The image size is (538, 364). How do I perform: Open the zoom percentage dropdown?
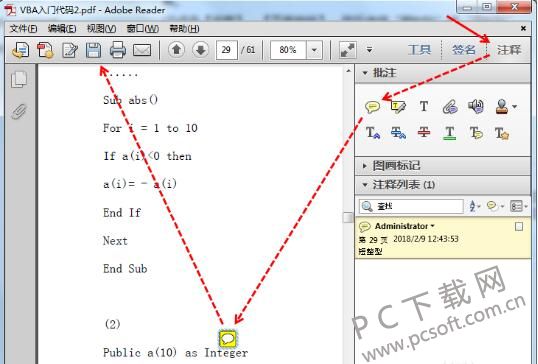(x=314, y=50)
